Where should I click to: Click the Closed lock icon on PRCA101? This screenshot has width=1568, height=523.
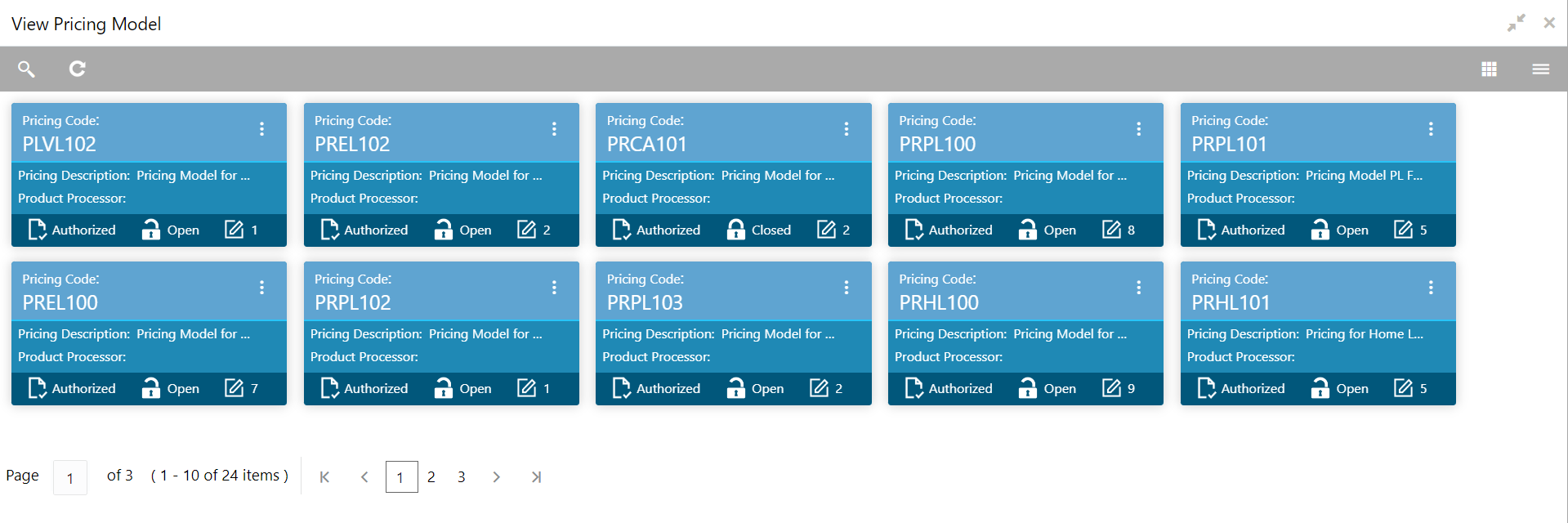tap(736, 230)
